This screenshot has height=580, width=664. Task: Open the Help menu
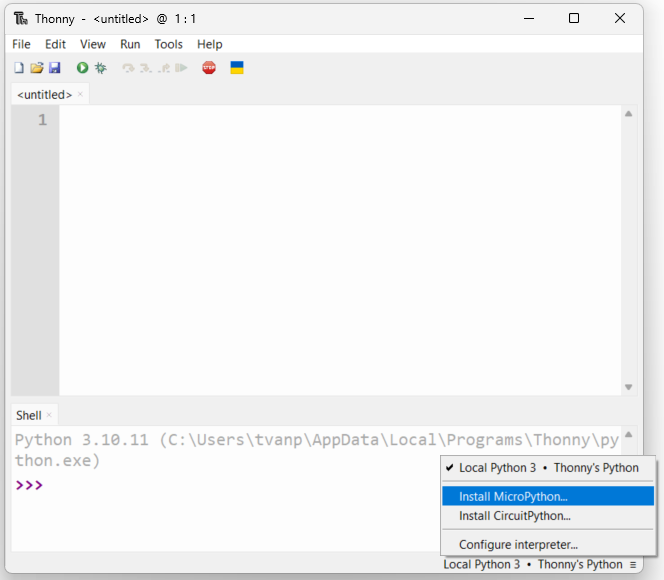tap(210, 44)
